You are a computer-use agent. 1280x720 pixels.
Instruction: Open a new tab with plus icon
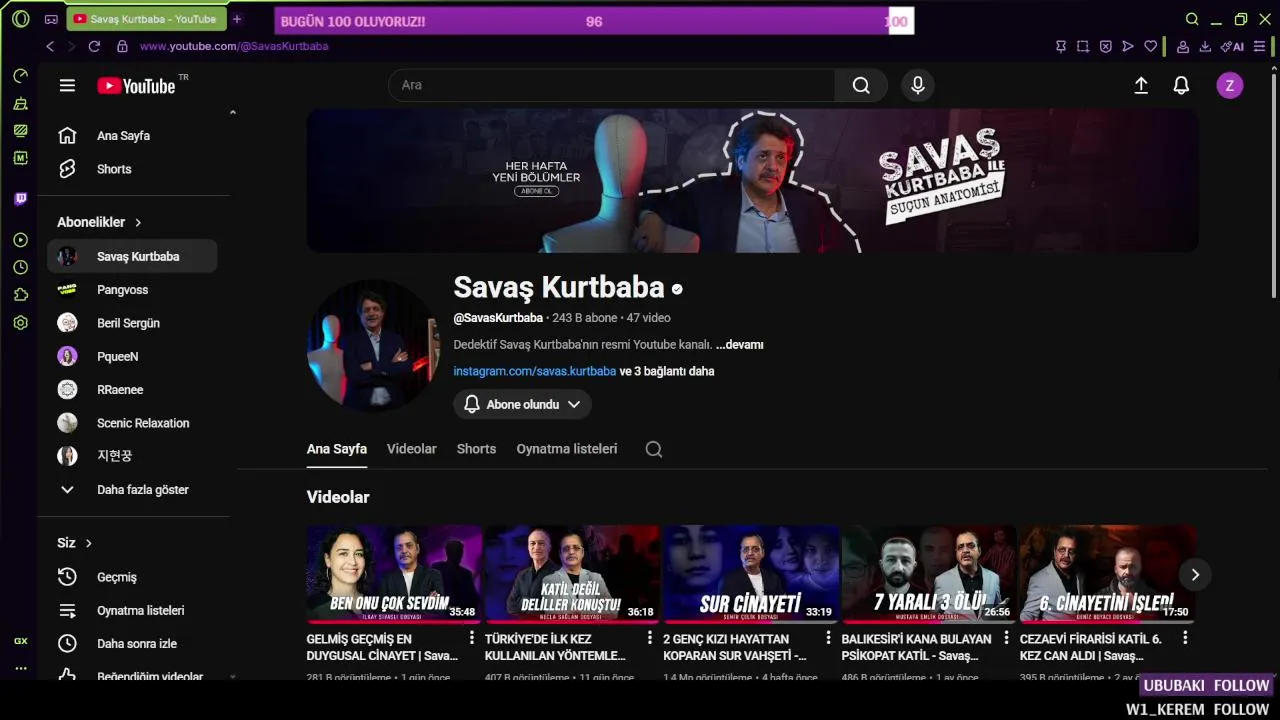pyautogui.click(x=237, y=19)
